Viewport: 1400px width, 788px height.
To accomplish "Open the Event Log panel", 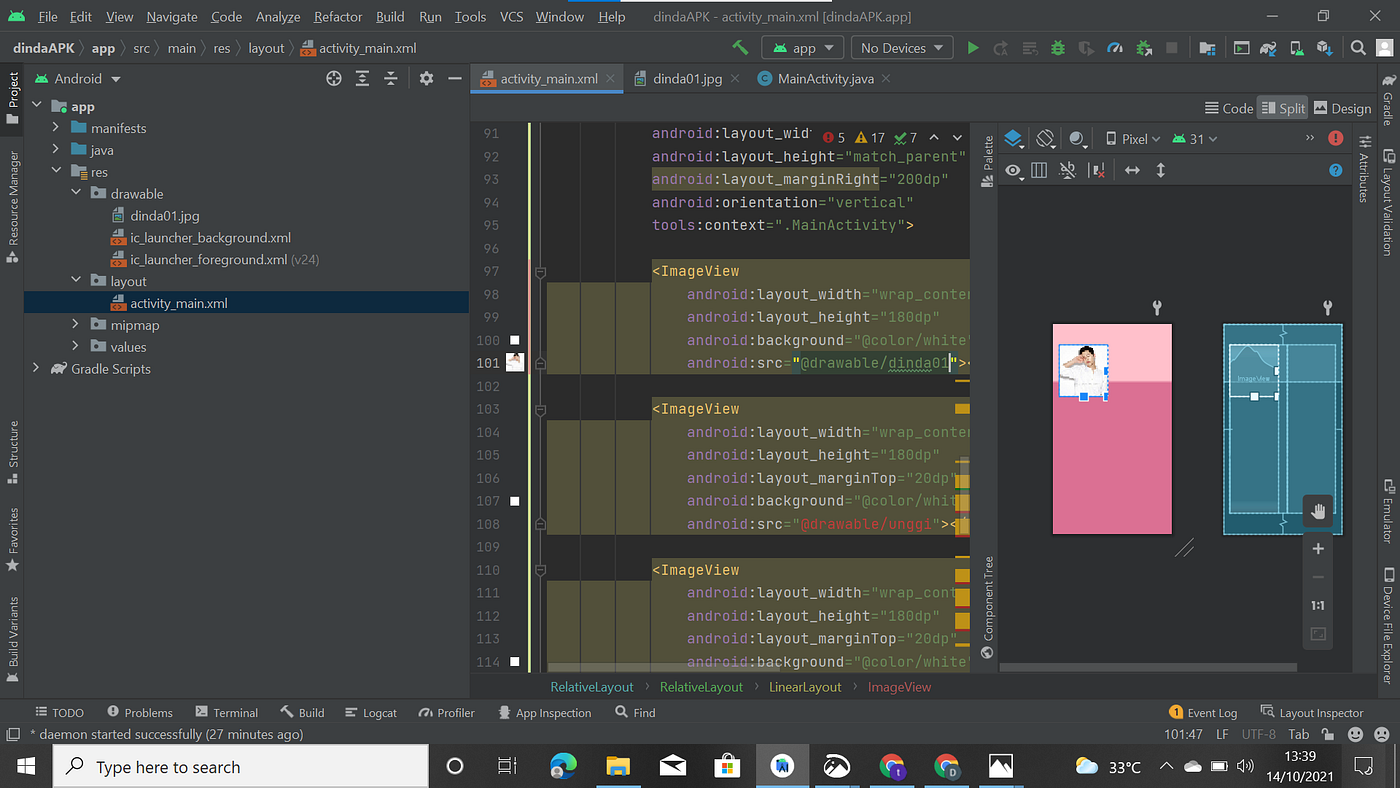I will click(1210, 712).
